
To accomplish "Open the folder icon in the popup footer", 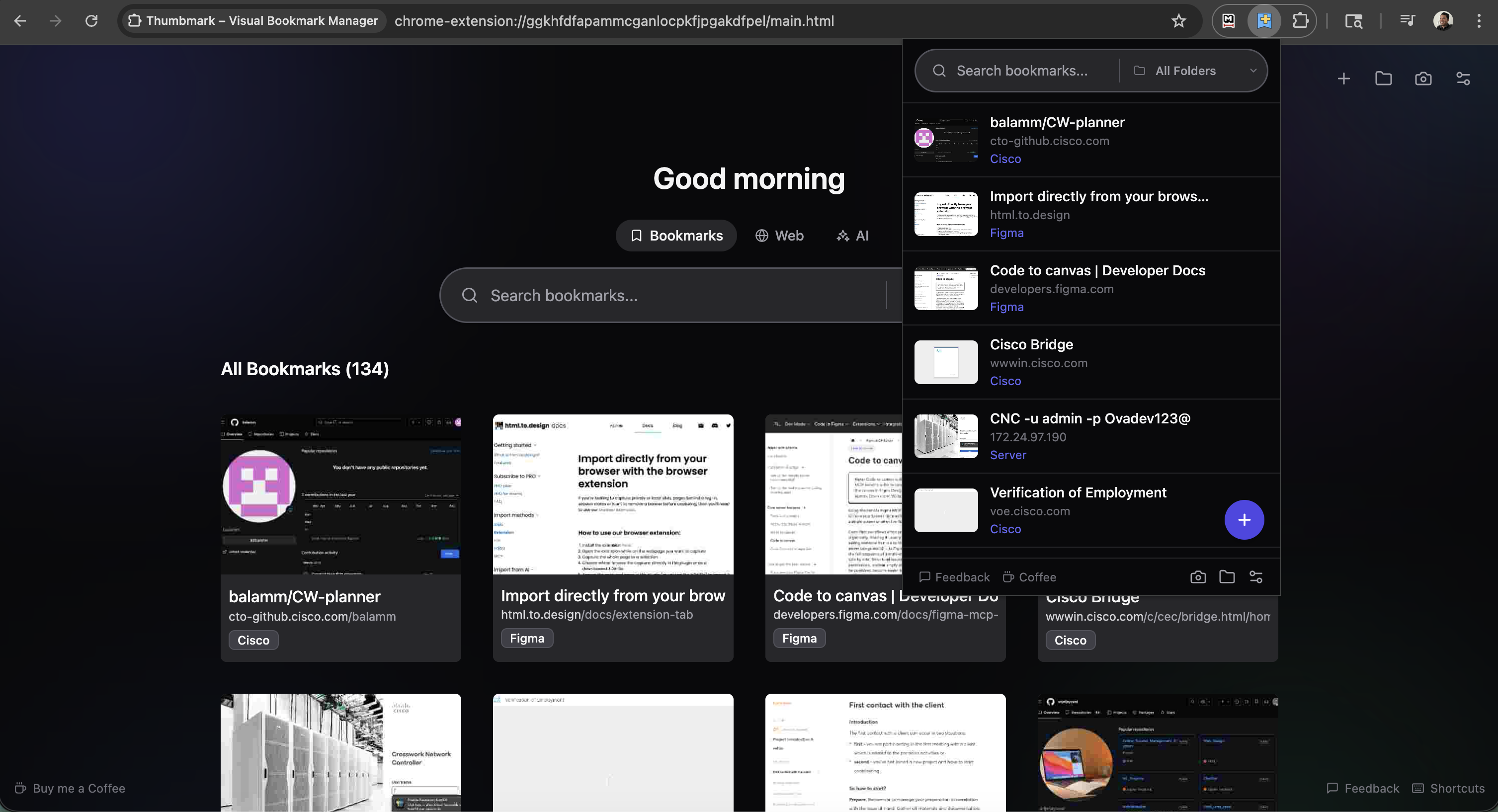I will (1227, 576).
